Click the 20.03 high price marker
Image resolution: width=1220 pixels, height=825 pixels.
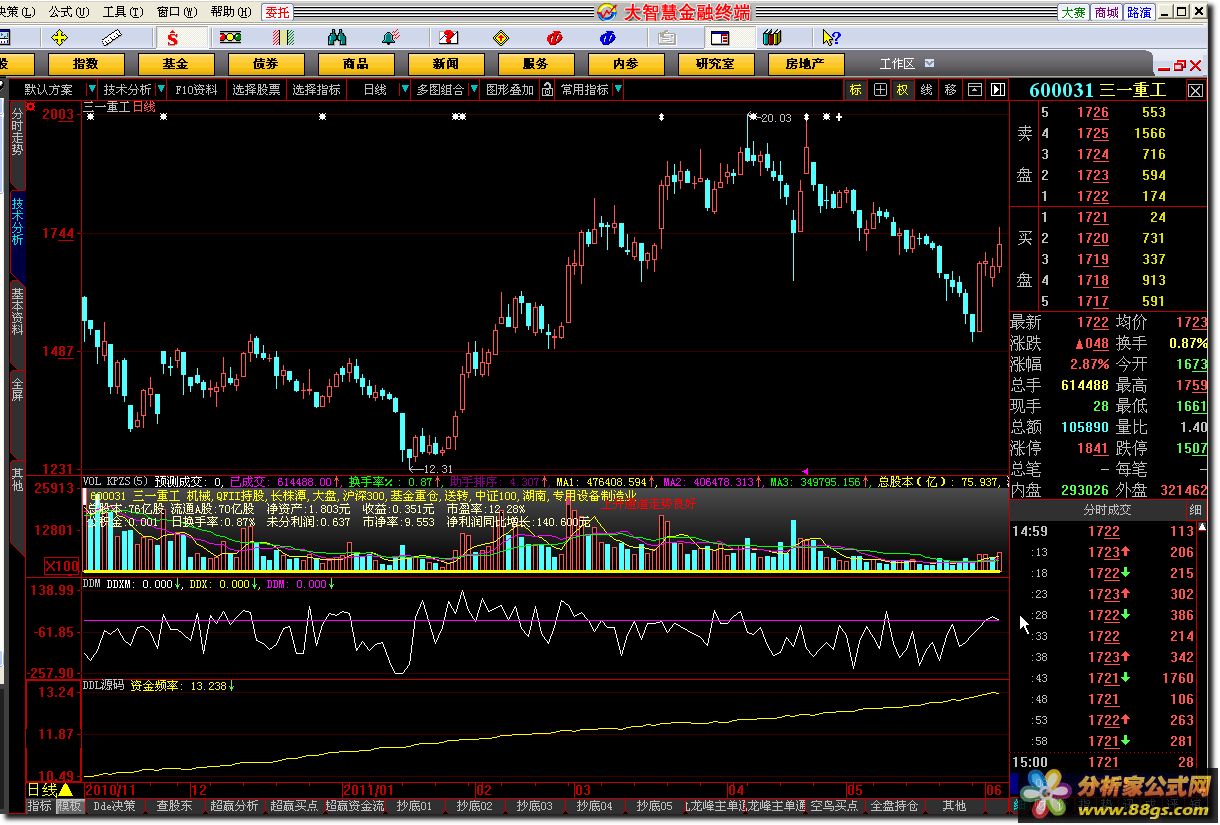(x=775, y=118)
